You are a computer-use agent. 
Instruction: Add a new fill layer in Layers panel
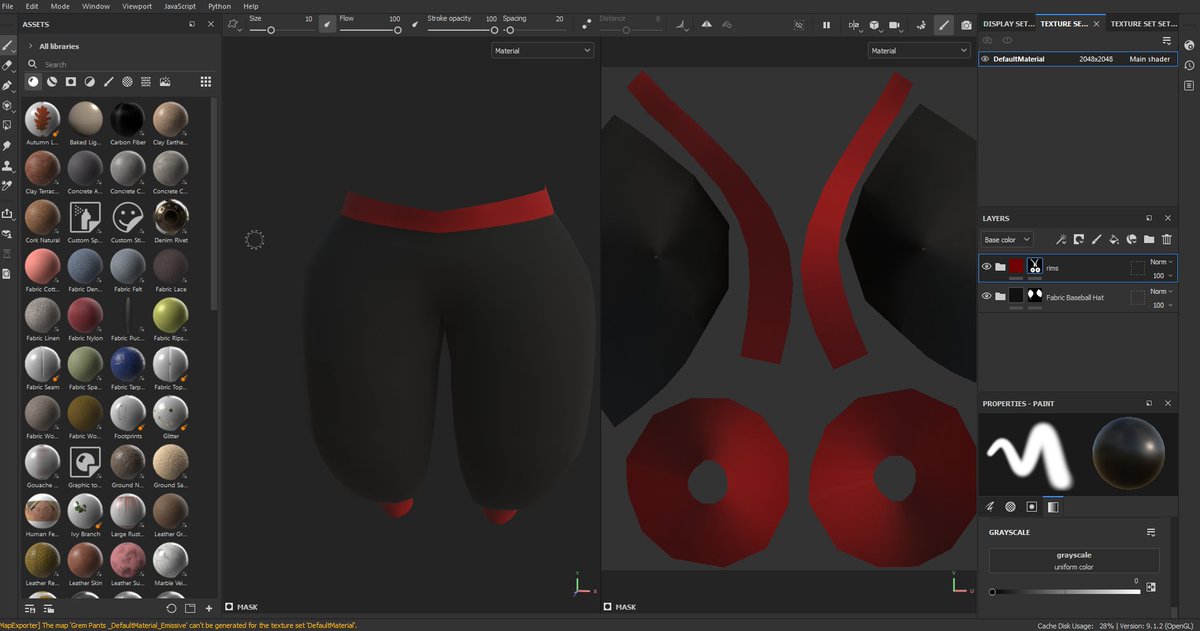click(1113, 239)
